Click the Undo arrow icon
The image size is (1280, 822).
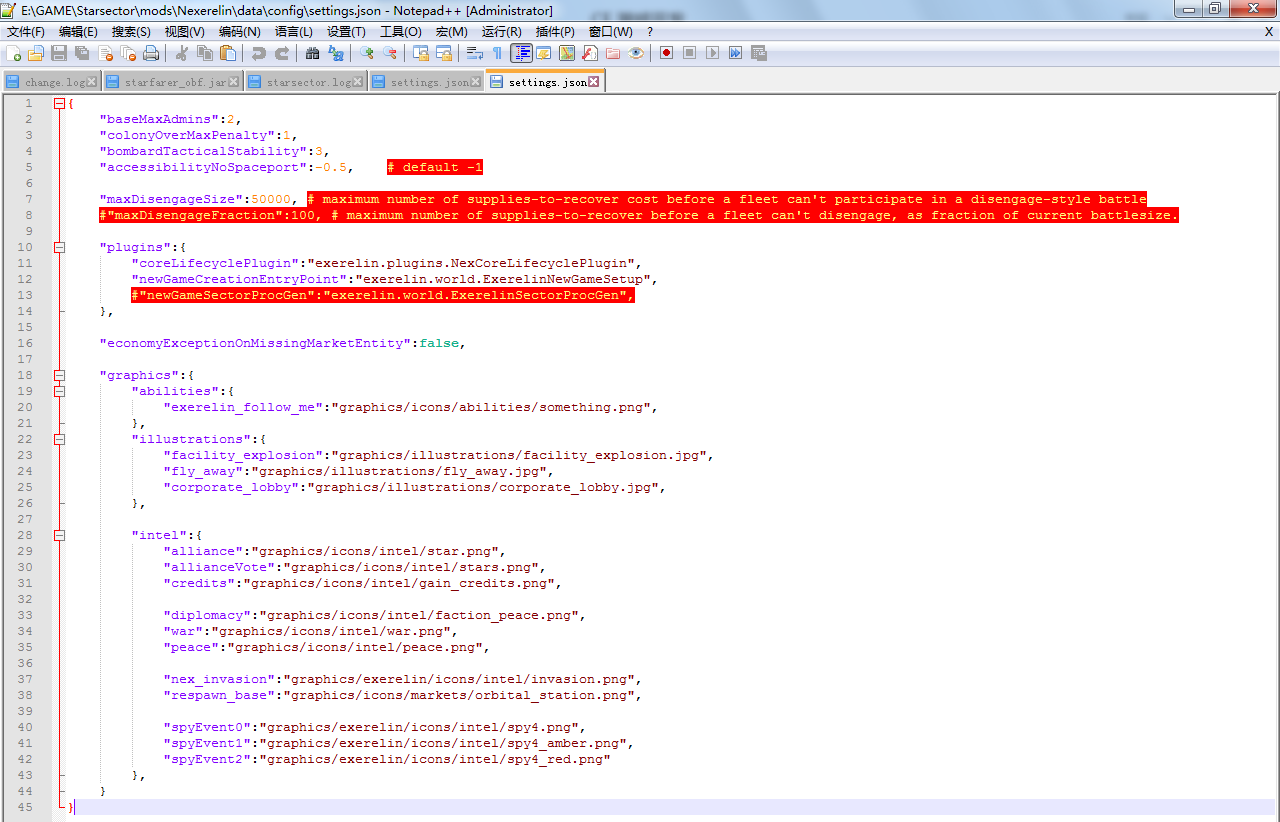[259, 53]
